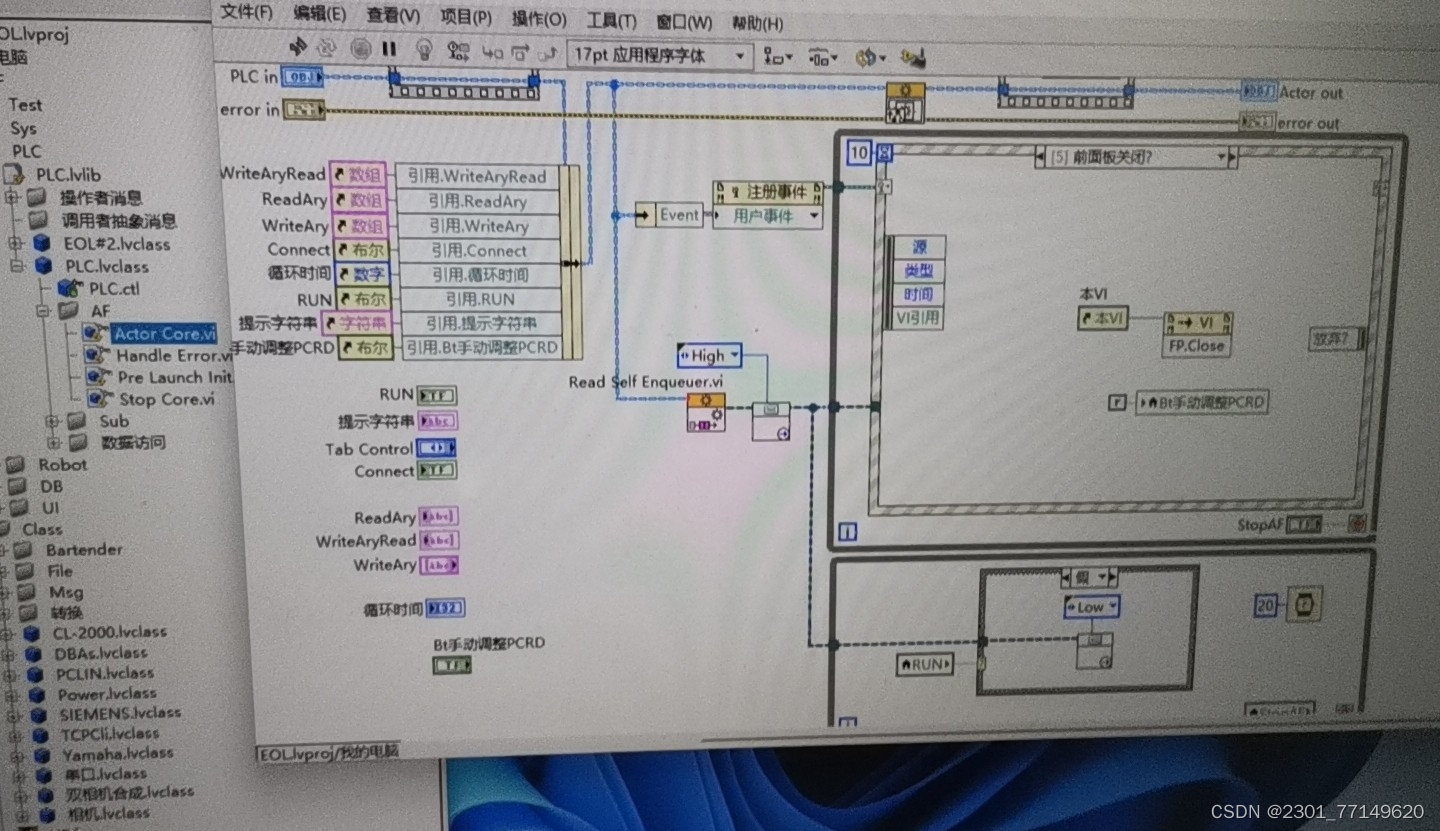Select Actor Core.vi in the project tree
Viewport: 1440px width, 831px height.
pyautogui.click(x=163, y=333)
